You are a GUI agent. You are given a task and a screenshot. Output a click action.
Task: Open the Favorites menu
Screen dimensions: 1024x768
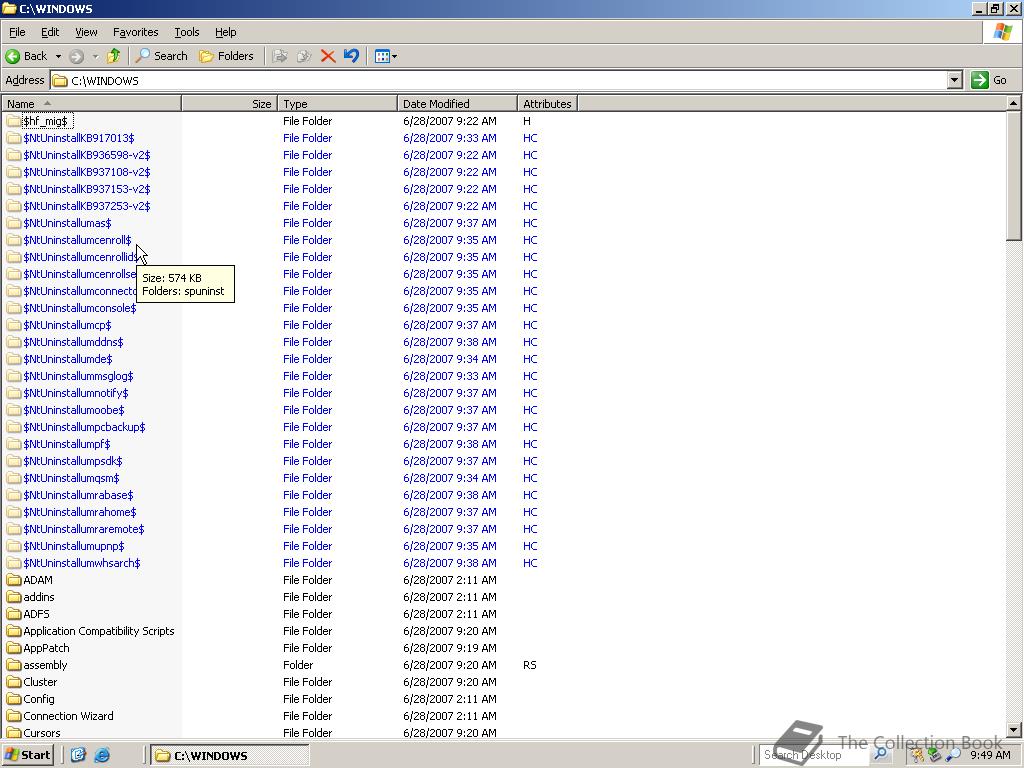(x=135, y=32)
